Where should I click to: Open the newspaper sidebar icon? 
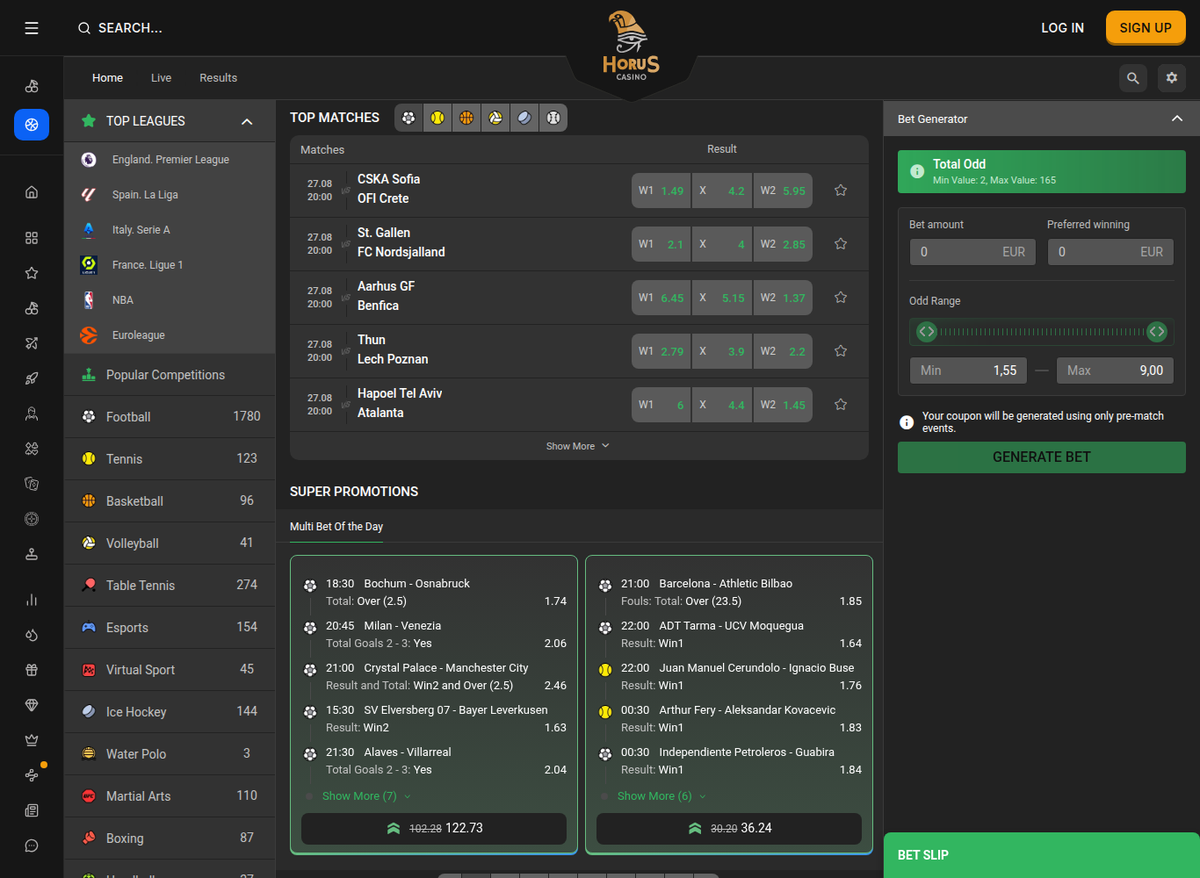click(x=31, y=810)
